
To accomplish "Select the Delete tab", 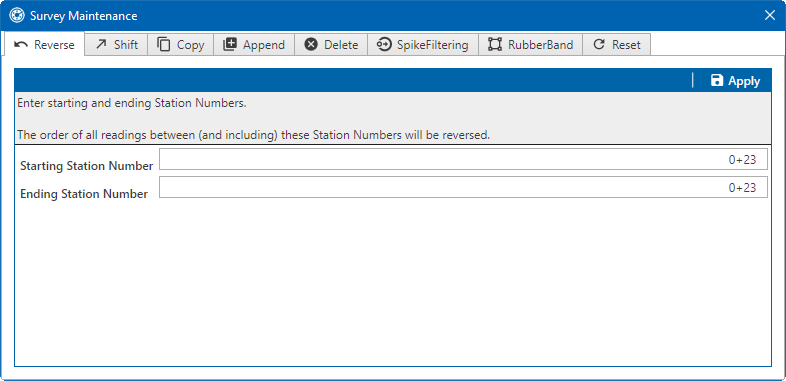I will [x=331, y=45].
